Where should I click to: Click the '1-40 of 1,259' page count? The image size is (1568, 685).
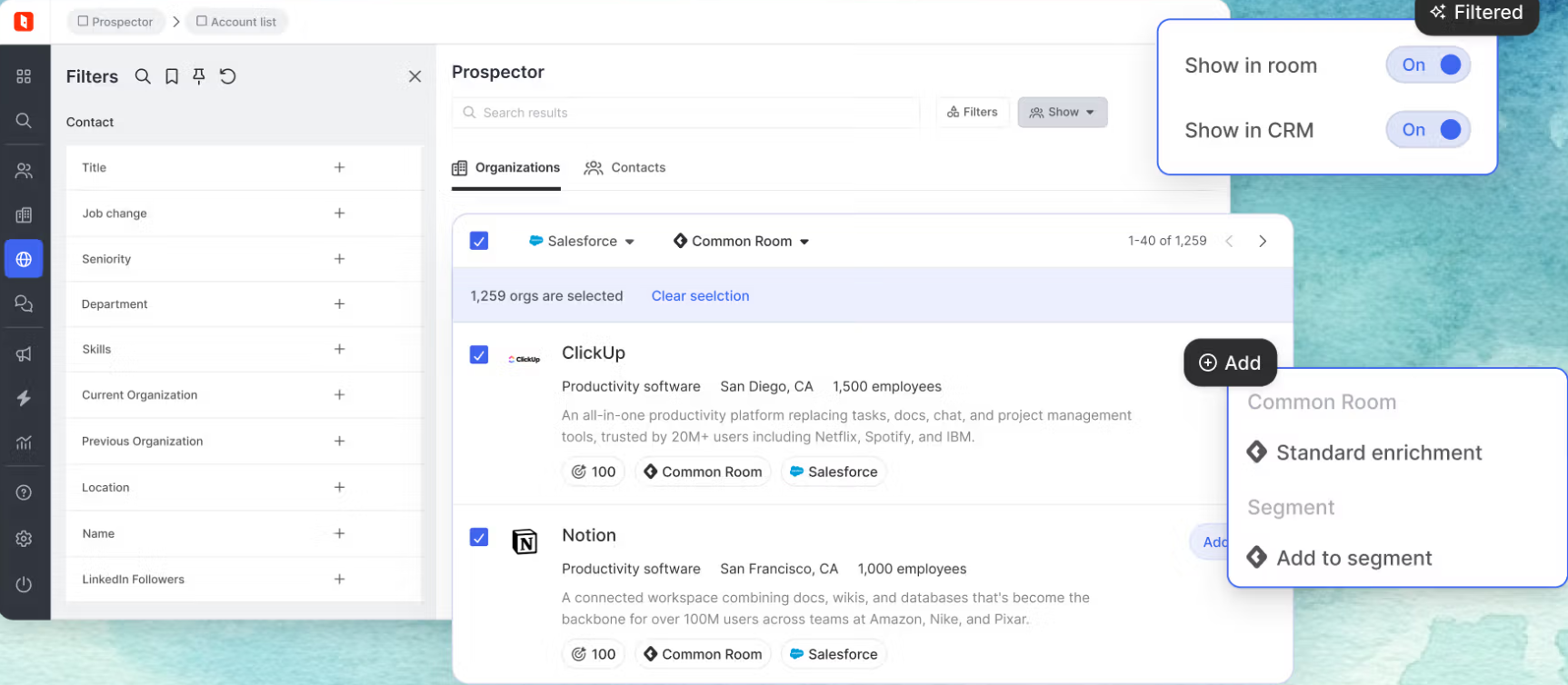tap(1167, 241)
